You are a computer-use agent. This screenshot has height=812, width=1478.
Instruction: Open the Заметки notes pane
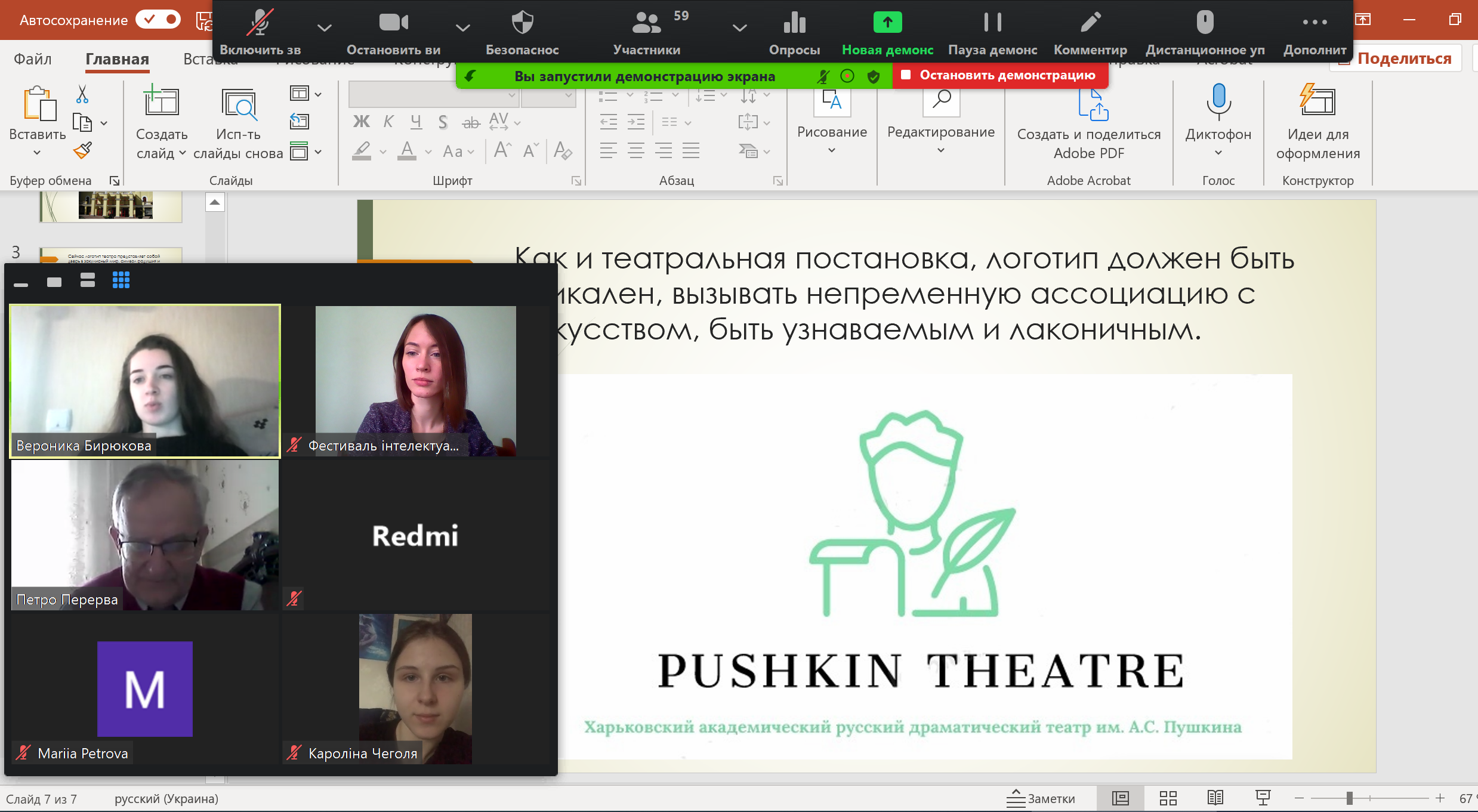pos(1041,798)
